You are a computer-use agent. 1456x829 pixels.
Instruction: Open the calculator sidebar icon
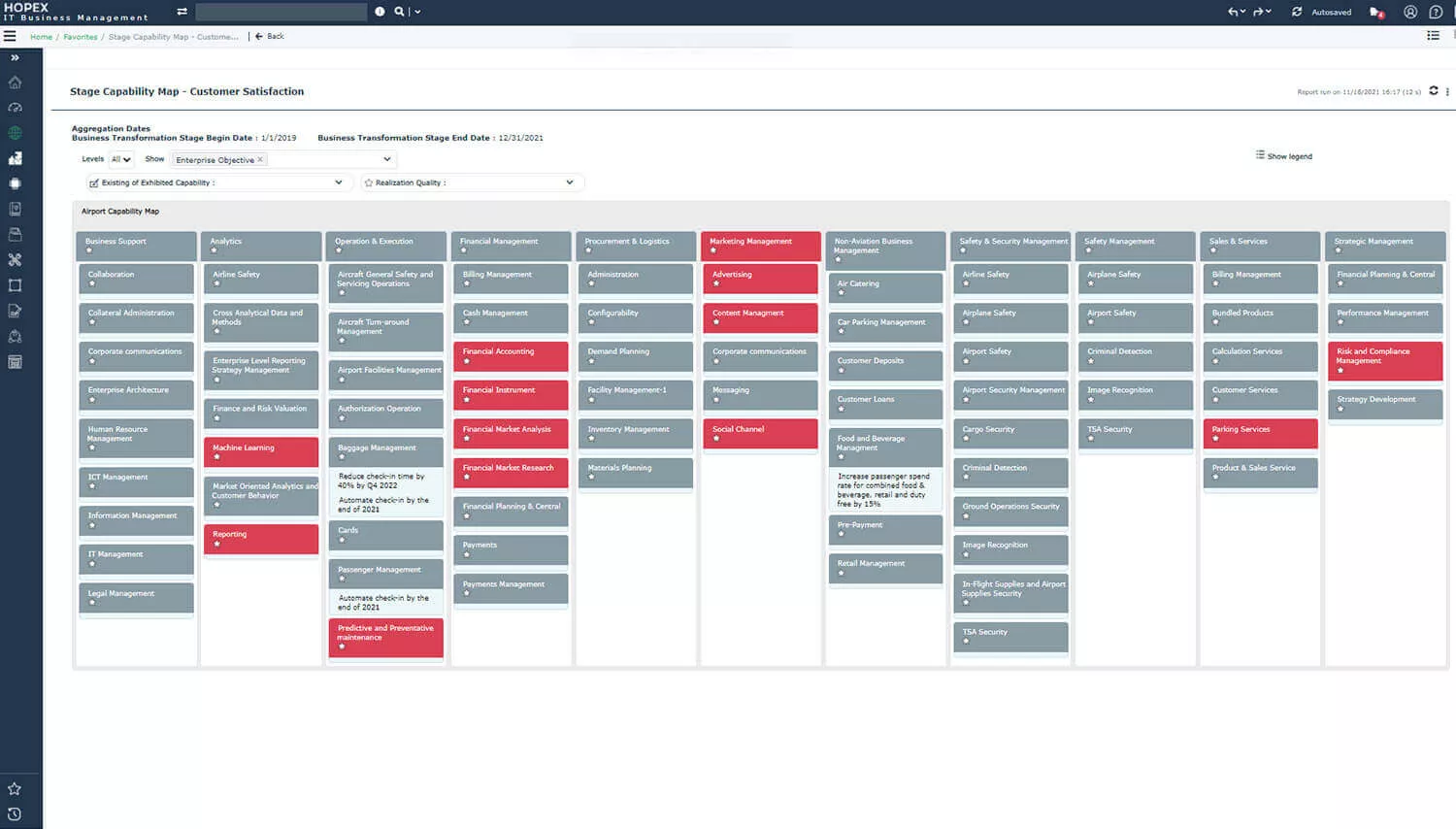(x=15, y=362)
